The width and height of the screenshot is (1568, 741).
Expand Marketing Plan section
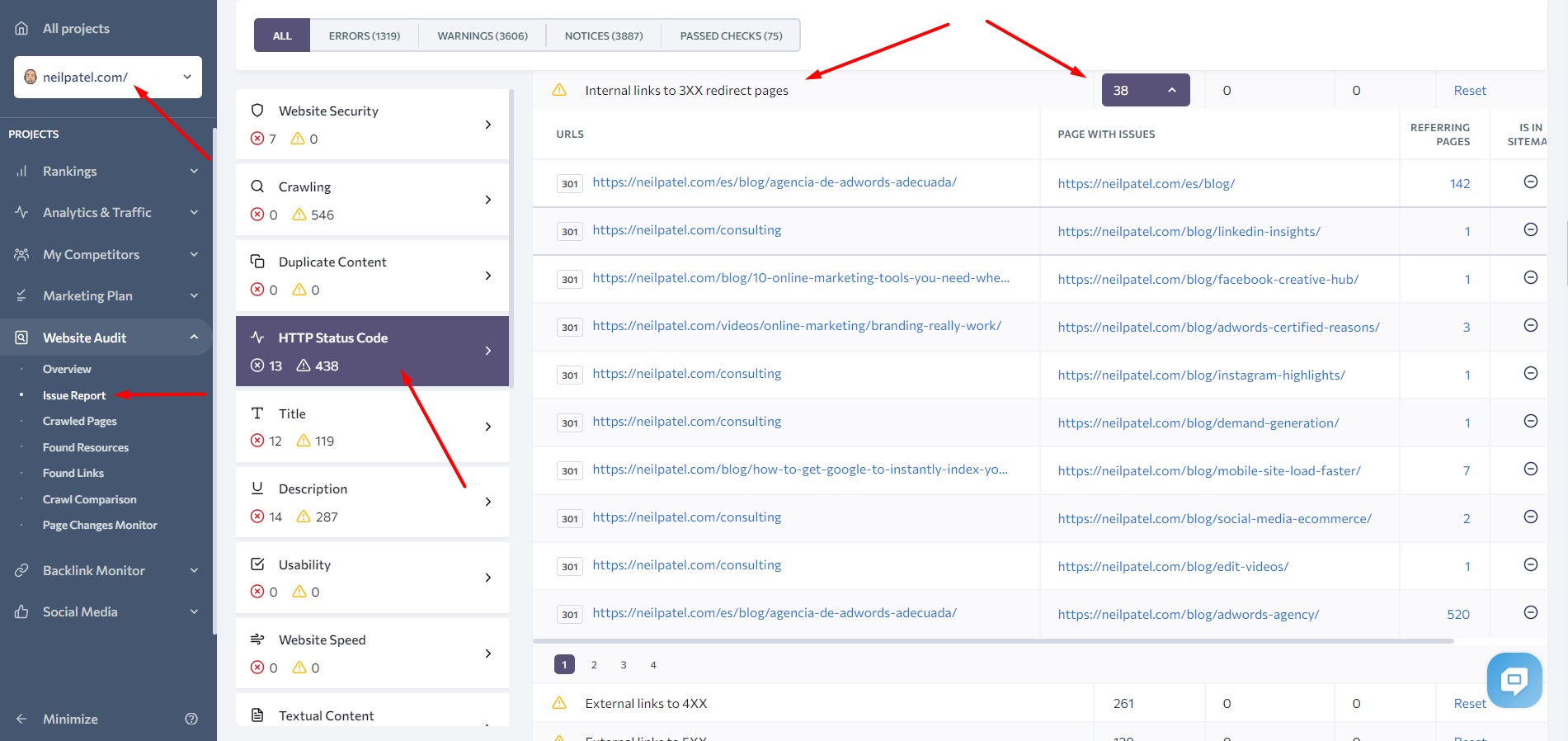194,295
